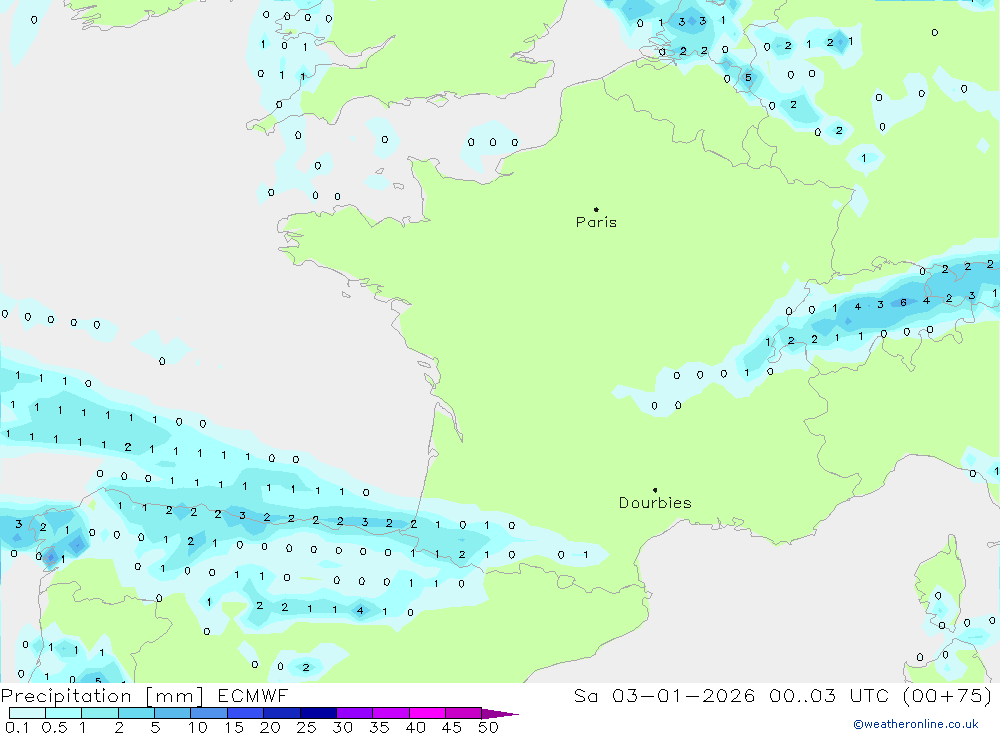Click the Dourbies location dot marker
The height and width of the screenshot is (733, 1000).
click(655, 490)
